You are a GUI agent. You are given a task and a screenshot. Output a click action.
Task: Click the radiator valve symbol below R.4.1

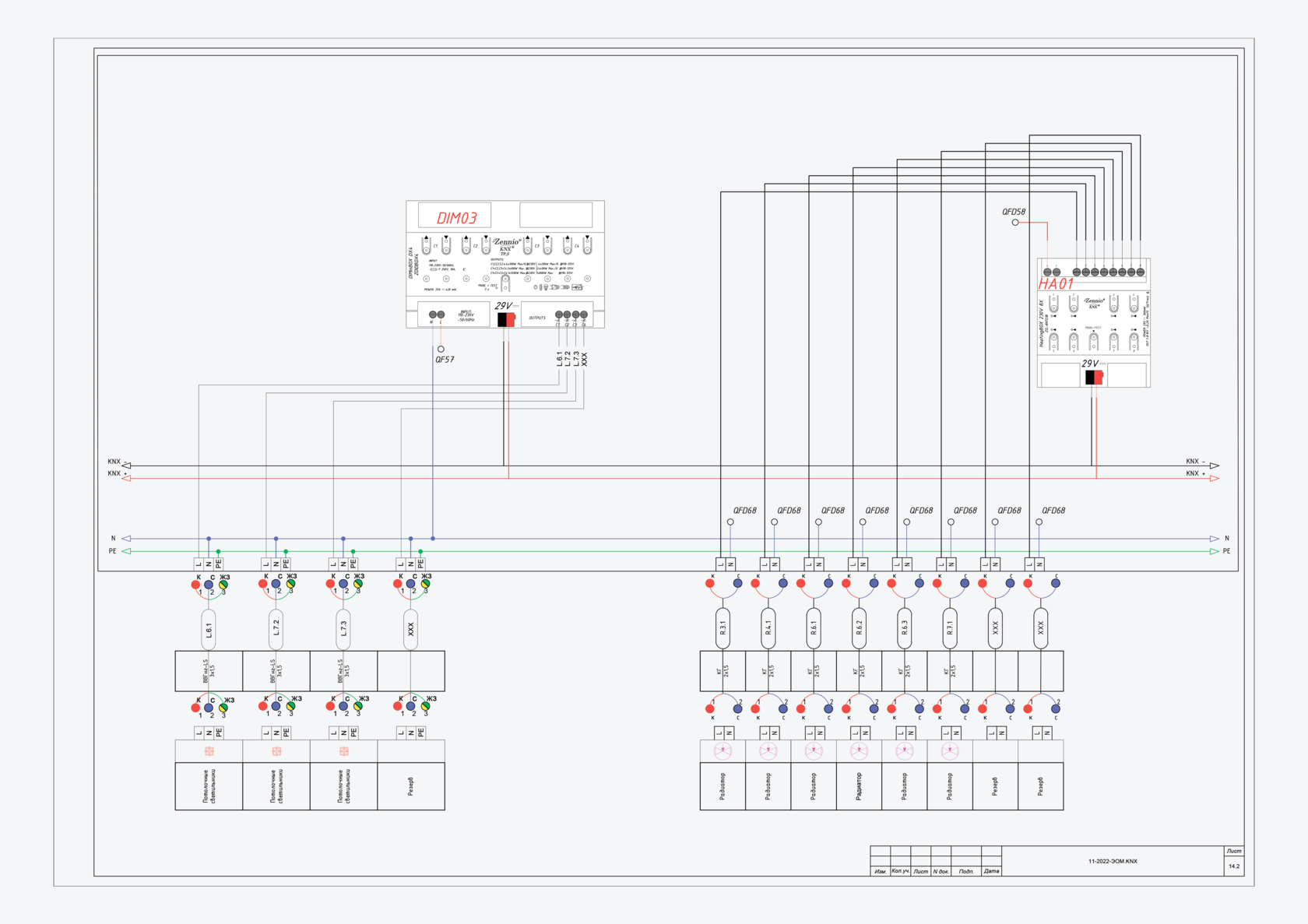pyautogui.click(x=768, y=750)
